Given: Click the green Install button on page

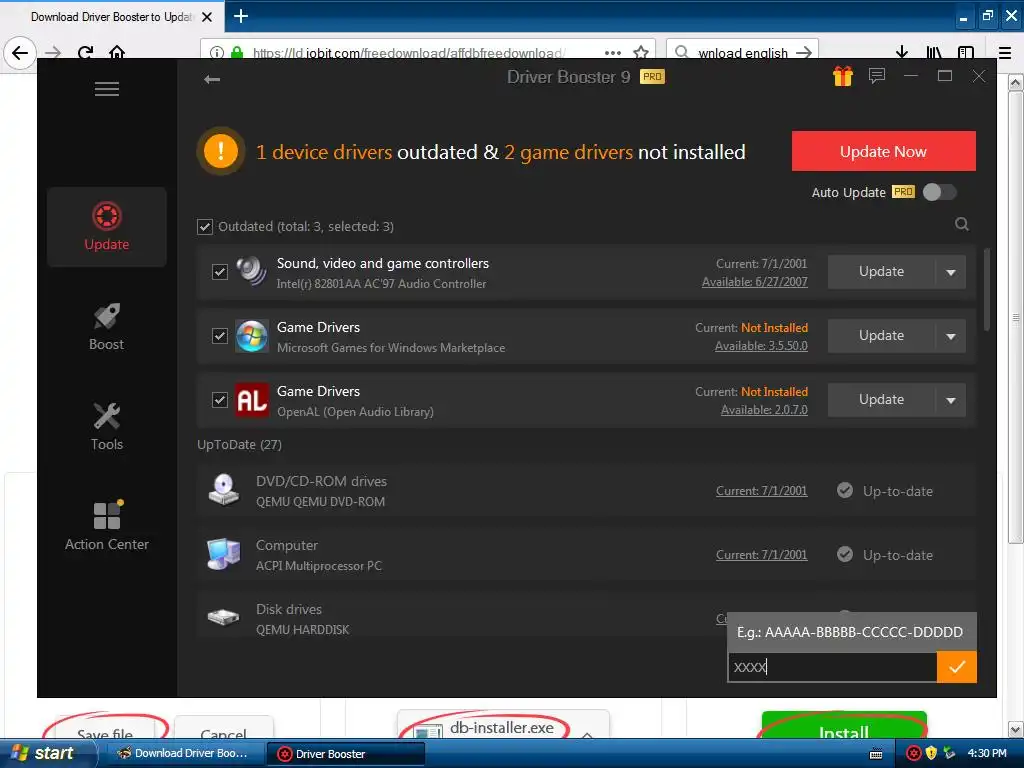Looking at the screenshot, I should (x=844, y=726).
